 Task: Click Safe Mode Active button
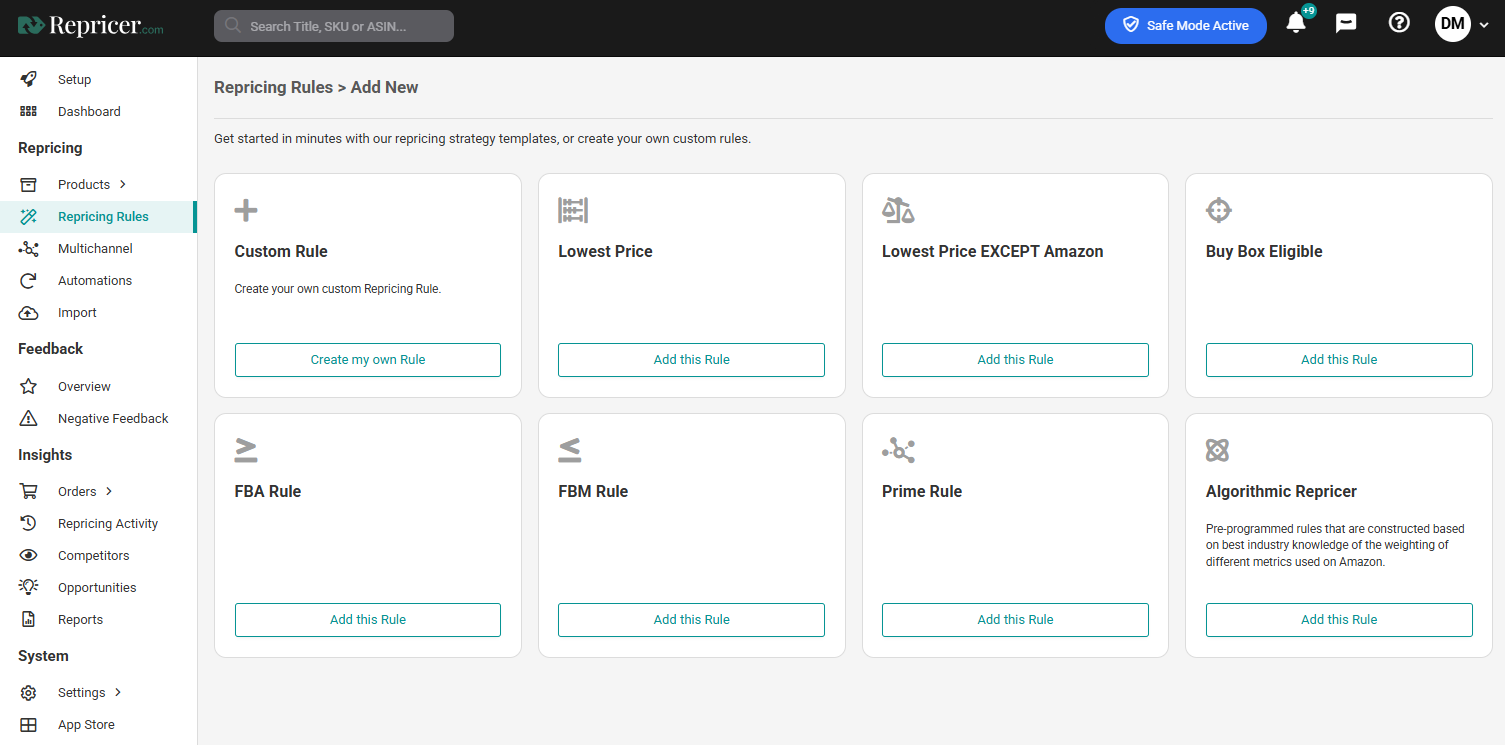[1186, 25]
